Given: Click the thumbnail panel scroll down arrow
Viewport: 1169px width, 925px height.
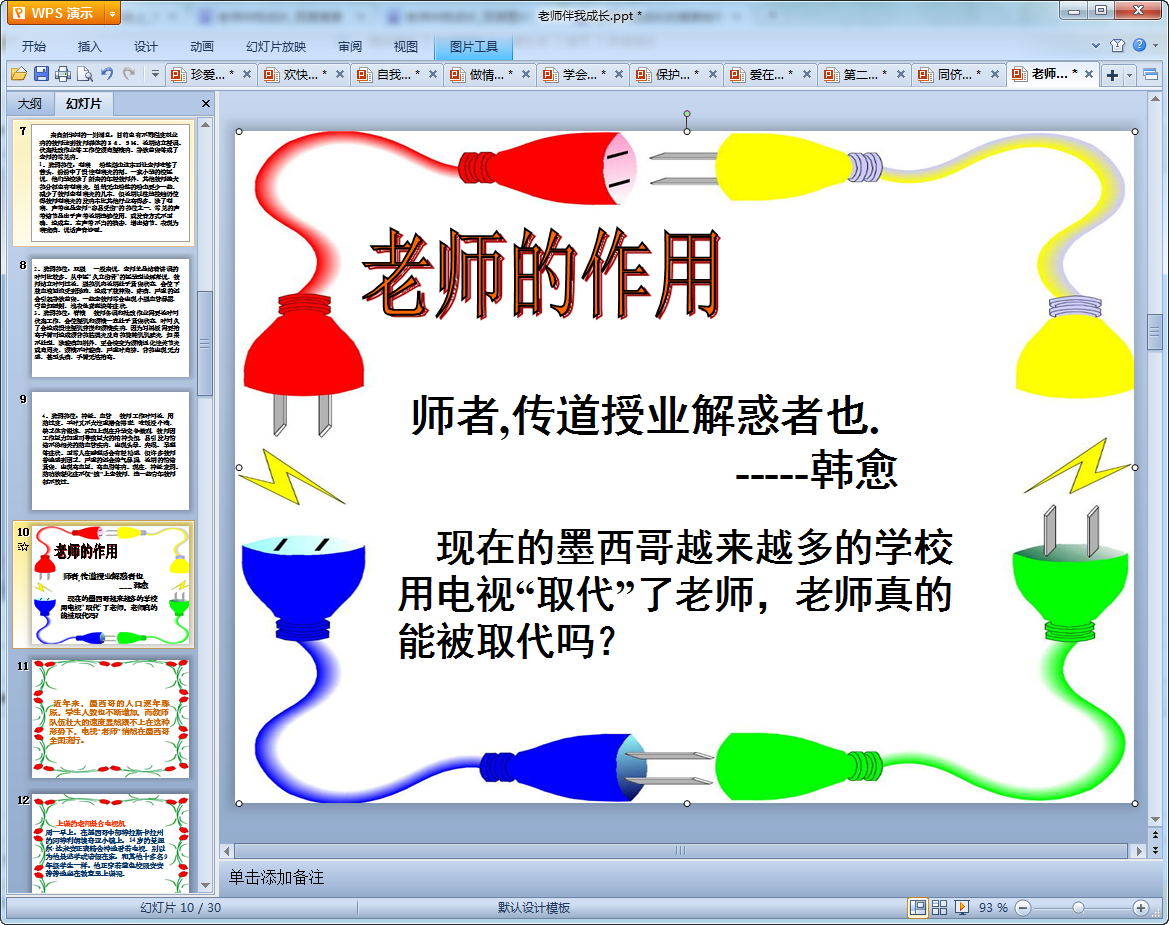Looking at the screenshot, I should pyautogui.click(x=205, y=885).
